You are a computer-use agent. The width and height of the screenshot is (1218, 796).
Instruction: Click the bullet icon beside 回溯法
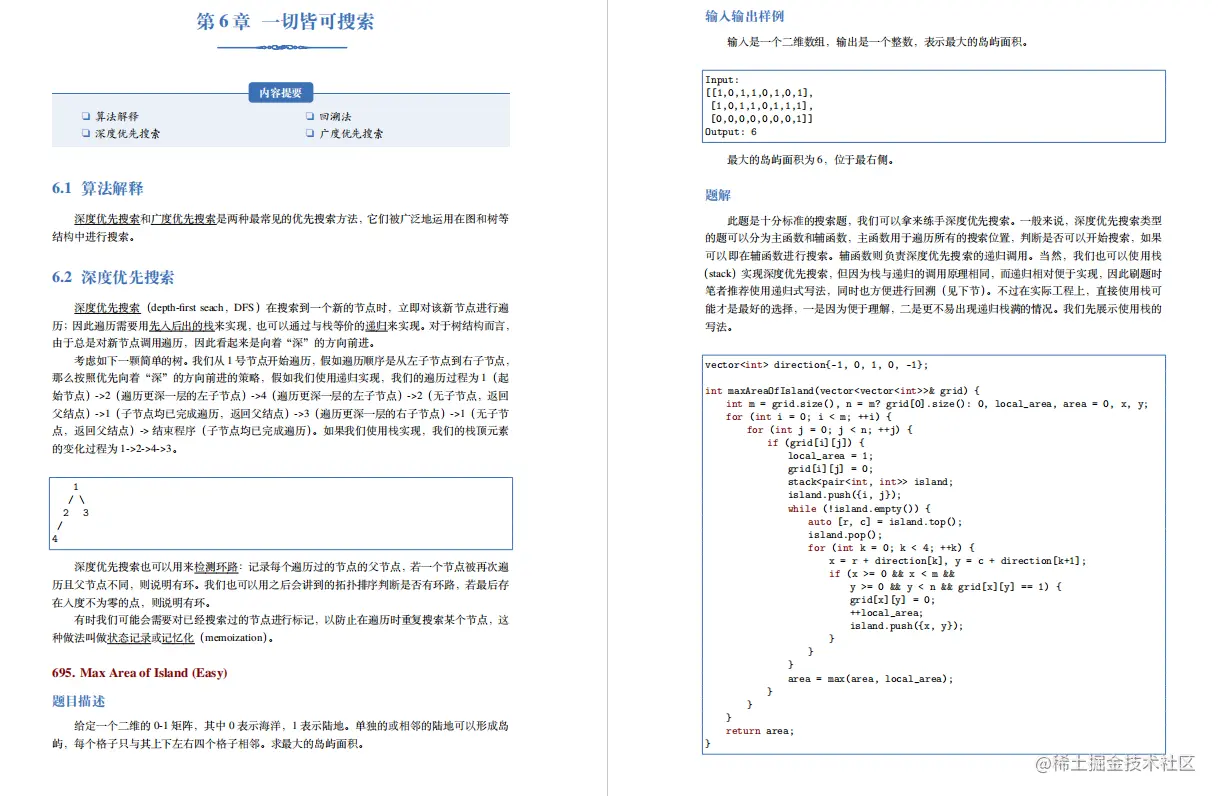[311, 115]
